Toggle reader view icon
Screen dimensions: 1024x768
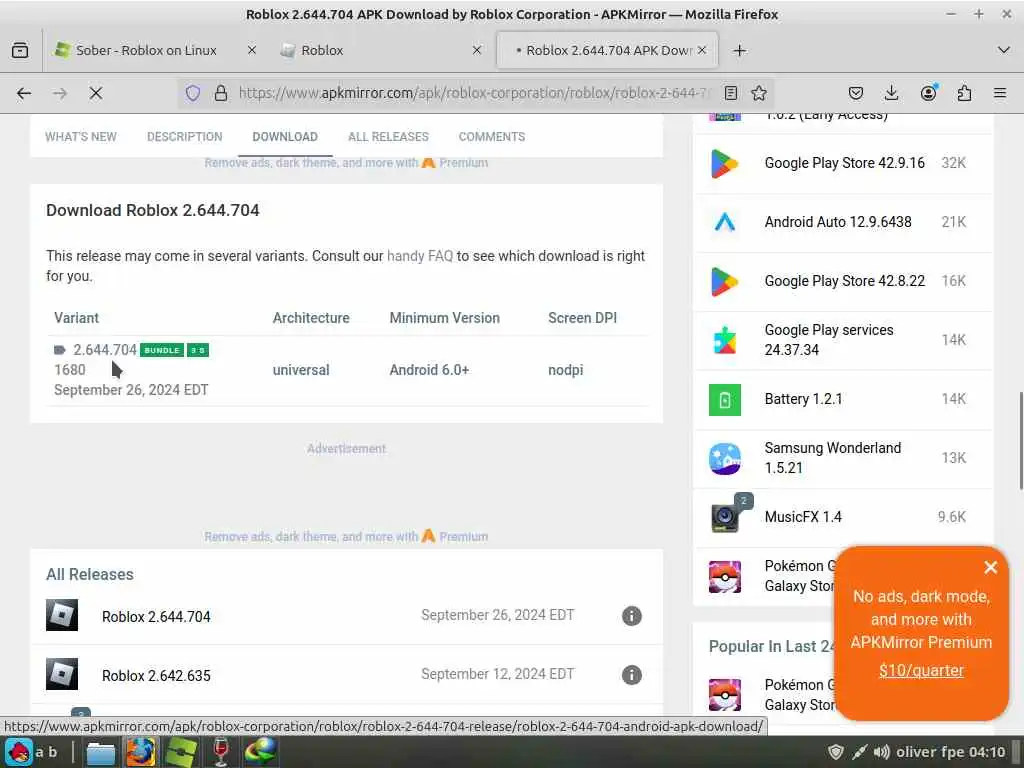731,93
